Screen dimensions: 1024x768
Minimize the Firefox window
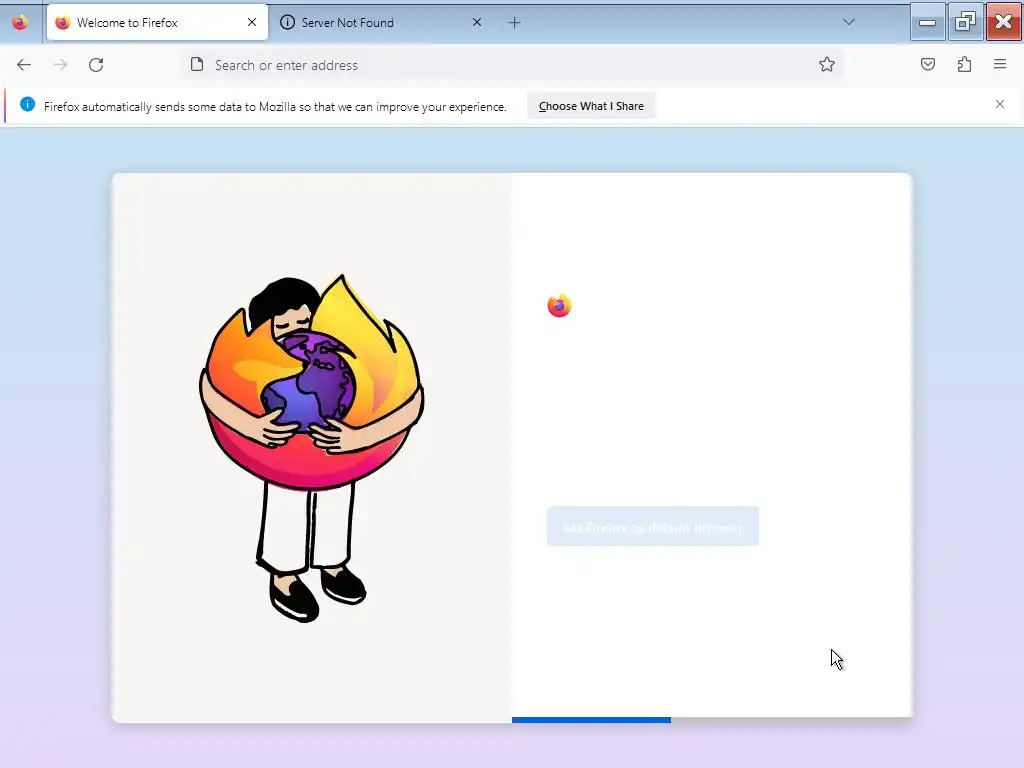pos(927,22)
